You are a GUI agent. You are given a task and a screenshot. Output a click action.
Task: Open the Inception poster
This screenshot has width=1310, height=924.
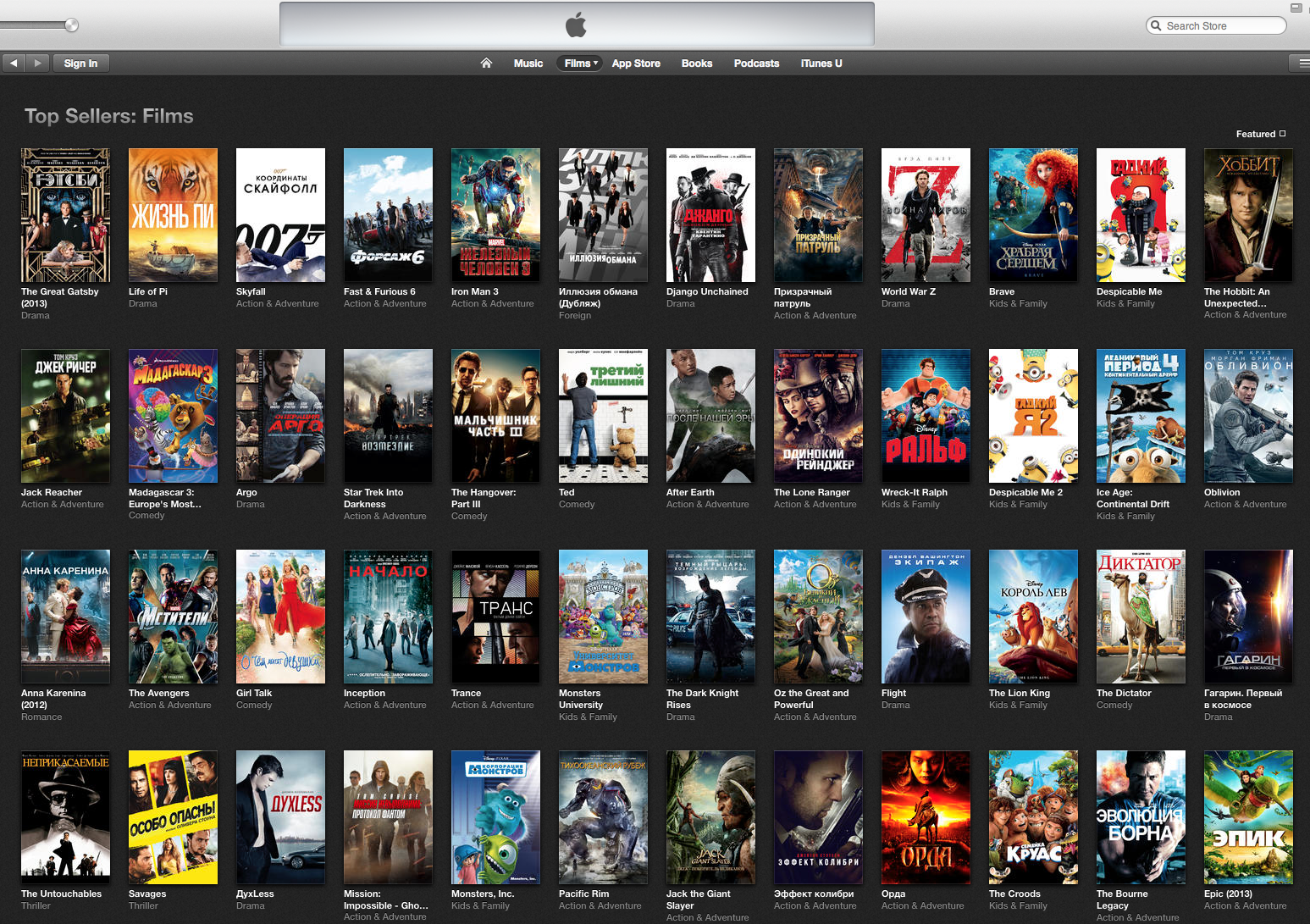tap(388, 617)
